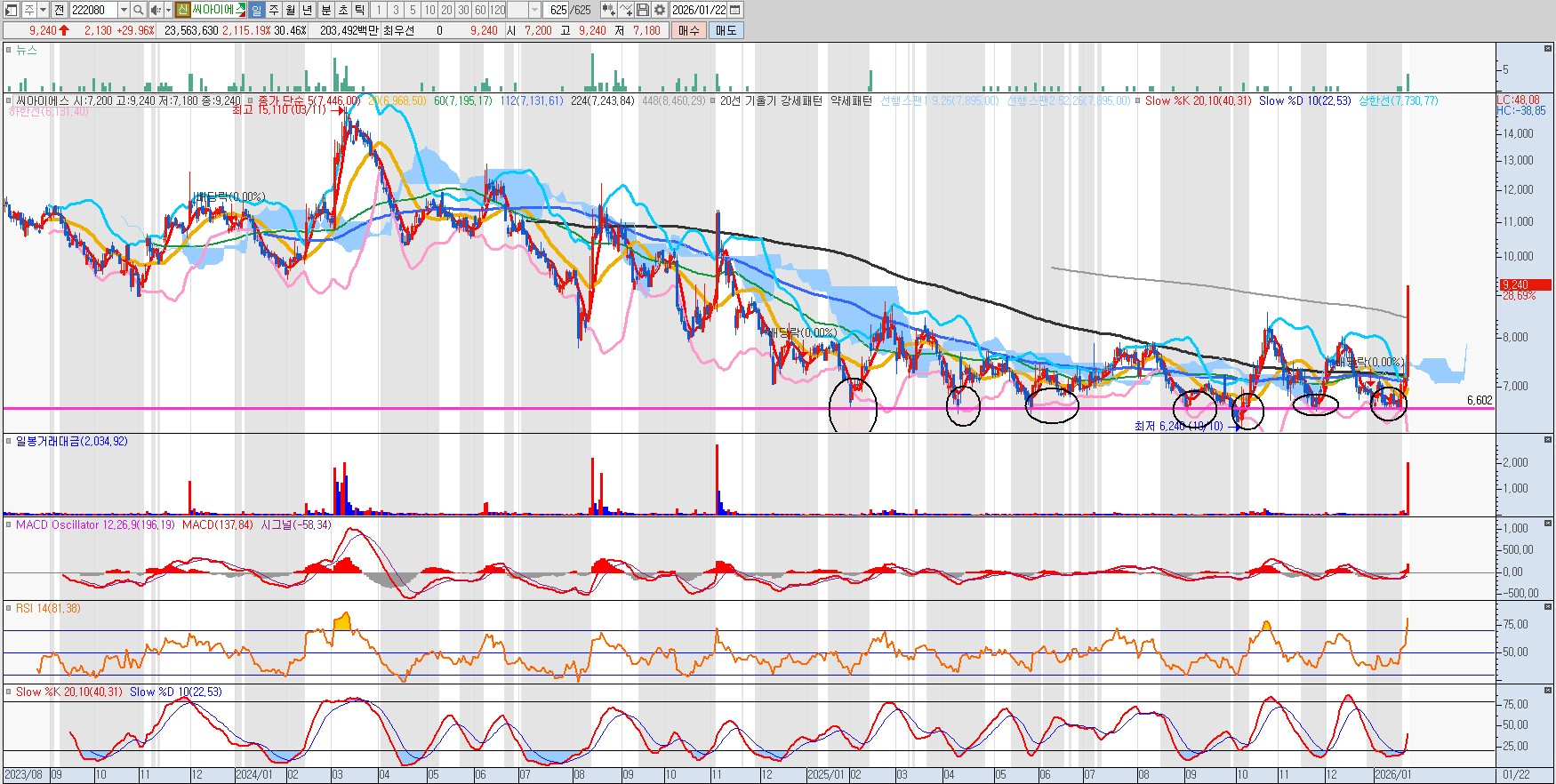Switch to 초 second chart period
1556x784 pixels.
tap(342, 10)
